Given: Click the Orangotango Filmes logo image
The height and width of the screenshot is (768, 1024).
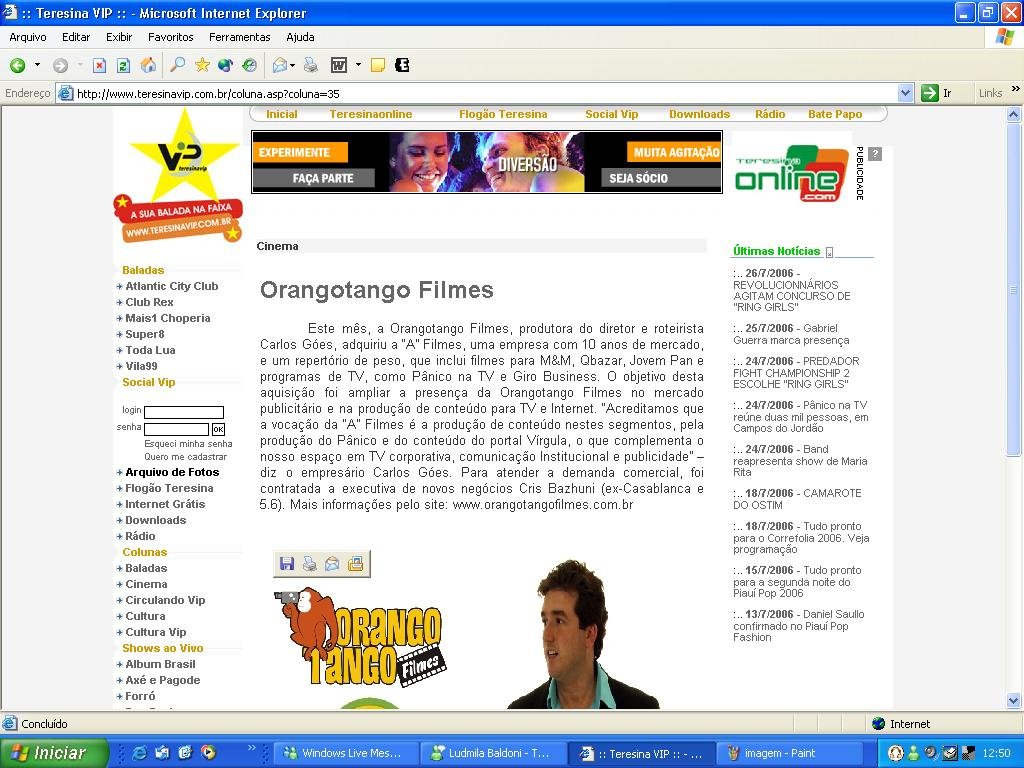Looking at the screenshot, I should [x=360, y=637].
